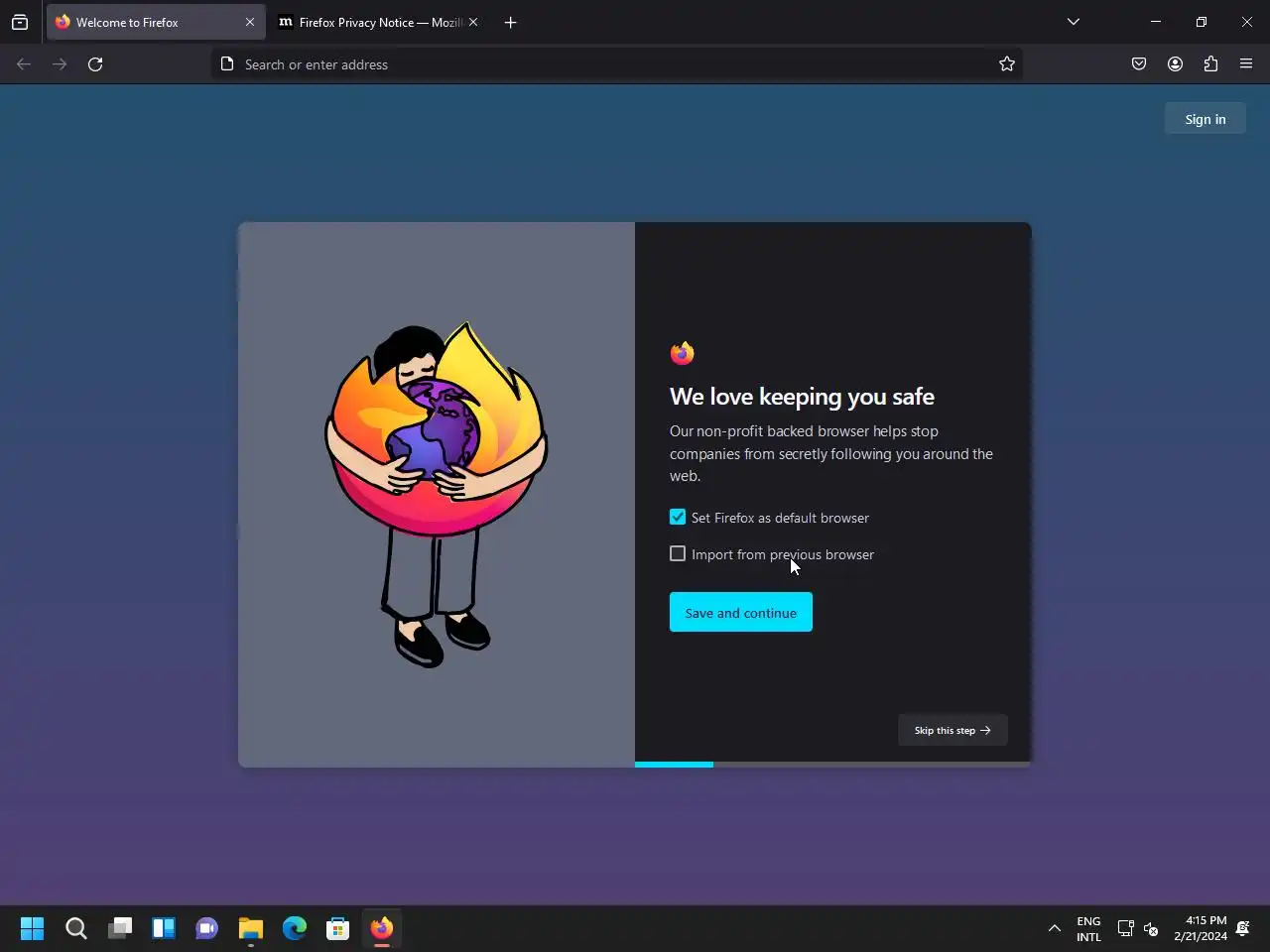Image resolution: width=1270 pixels, height=952 pixels.
Task: Open the Firefox account icon
Action: [1175, 64]
